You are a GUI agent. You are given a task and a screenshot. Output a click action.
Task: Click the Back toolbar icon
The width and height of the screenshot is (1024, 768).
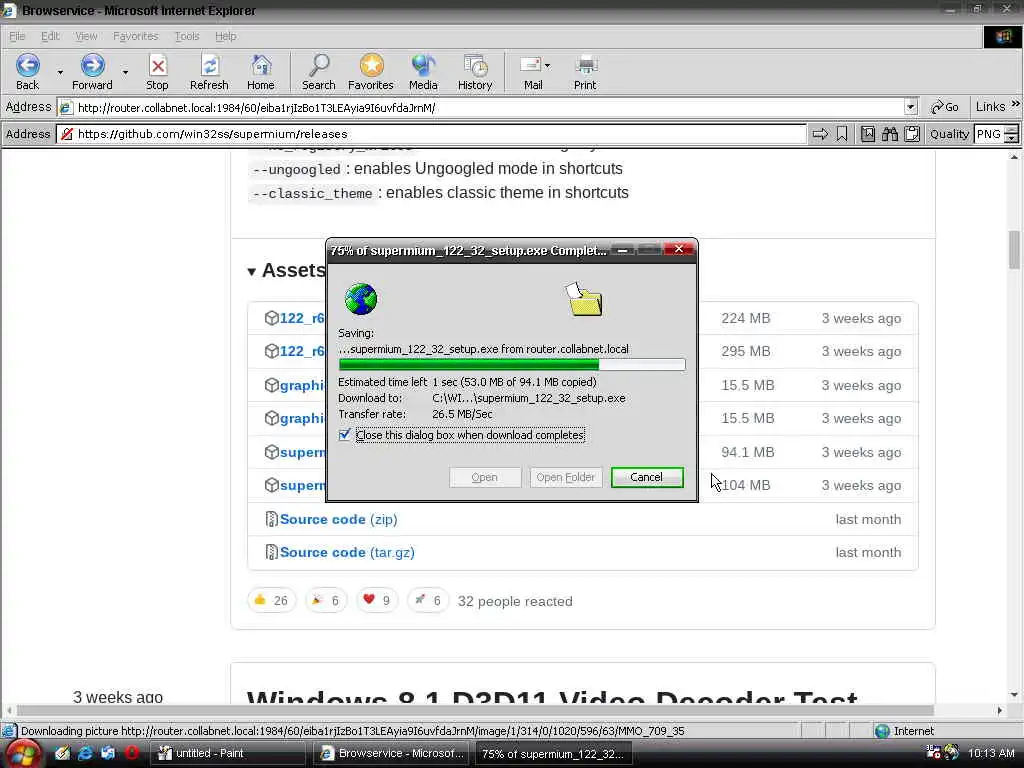[27, 66]
